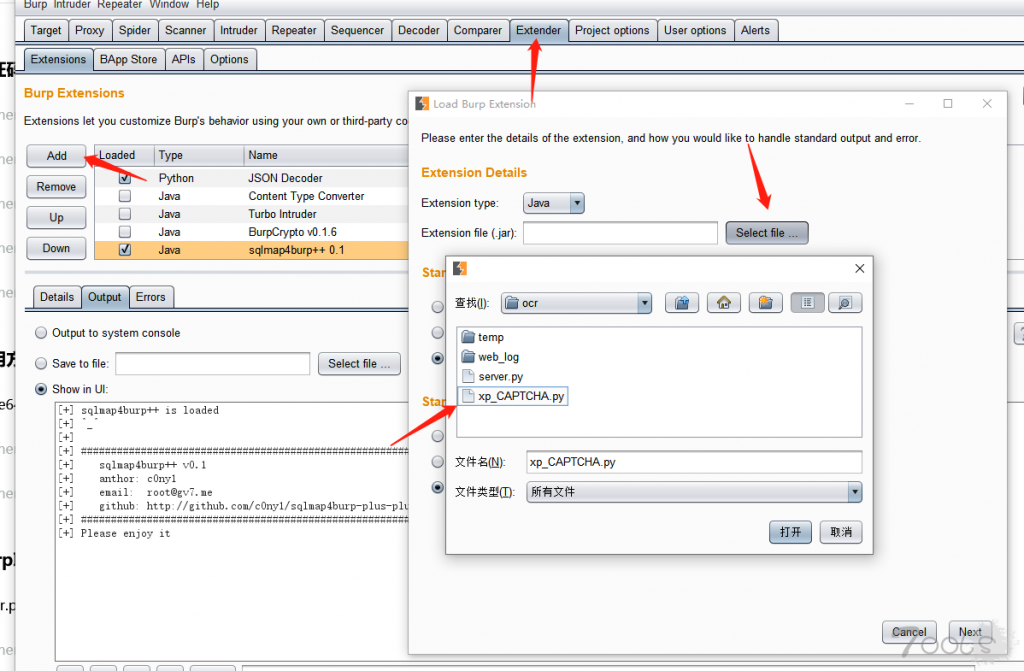The height and width of the screenshot is (671, 1024).
Task: Move extension Down in the list
Action: click(x=56, y=248)
